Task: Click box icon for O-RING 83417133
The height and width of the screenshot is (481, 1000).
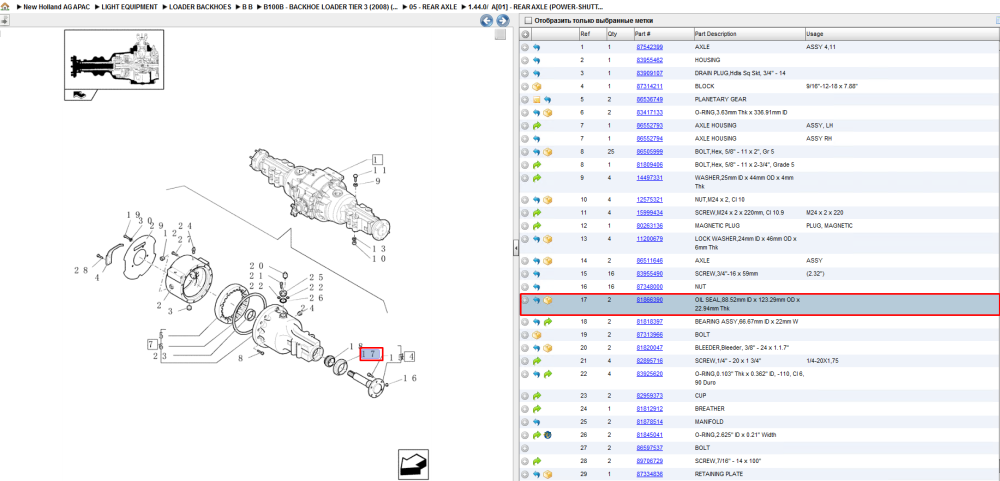Action: click(547, 112)
